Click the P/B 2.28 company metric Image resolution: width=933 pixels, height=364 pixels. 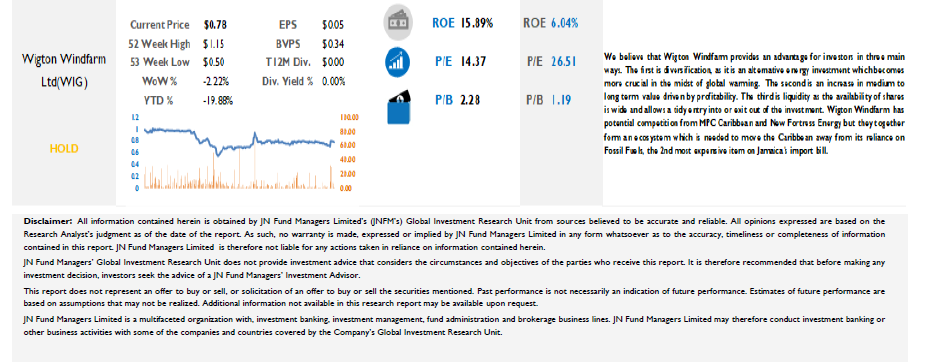click(x=457, y=101)
